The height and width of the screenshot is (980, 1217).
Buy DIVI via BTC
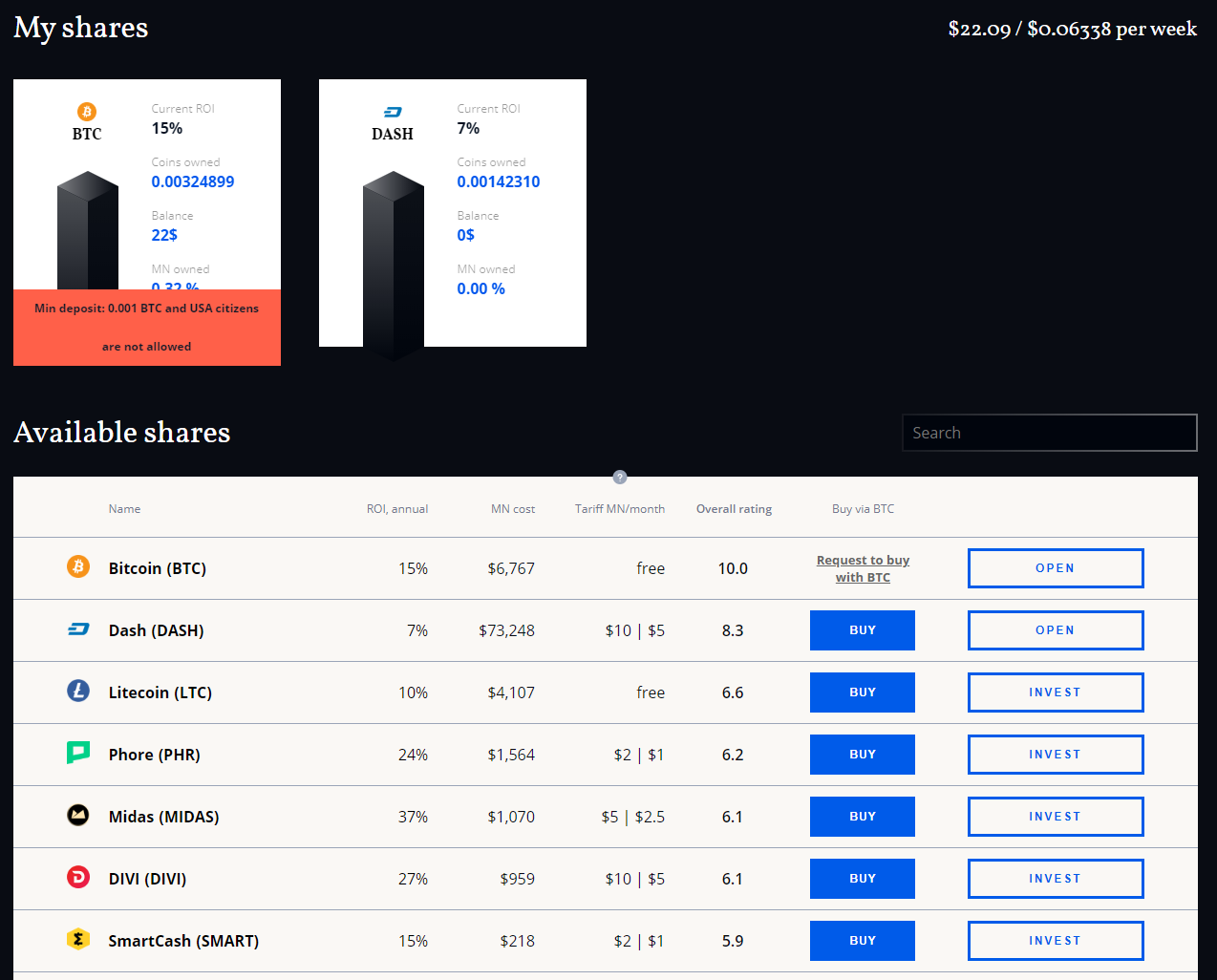coord(863,879)
